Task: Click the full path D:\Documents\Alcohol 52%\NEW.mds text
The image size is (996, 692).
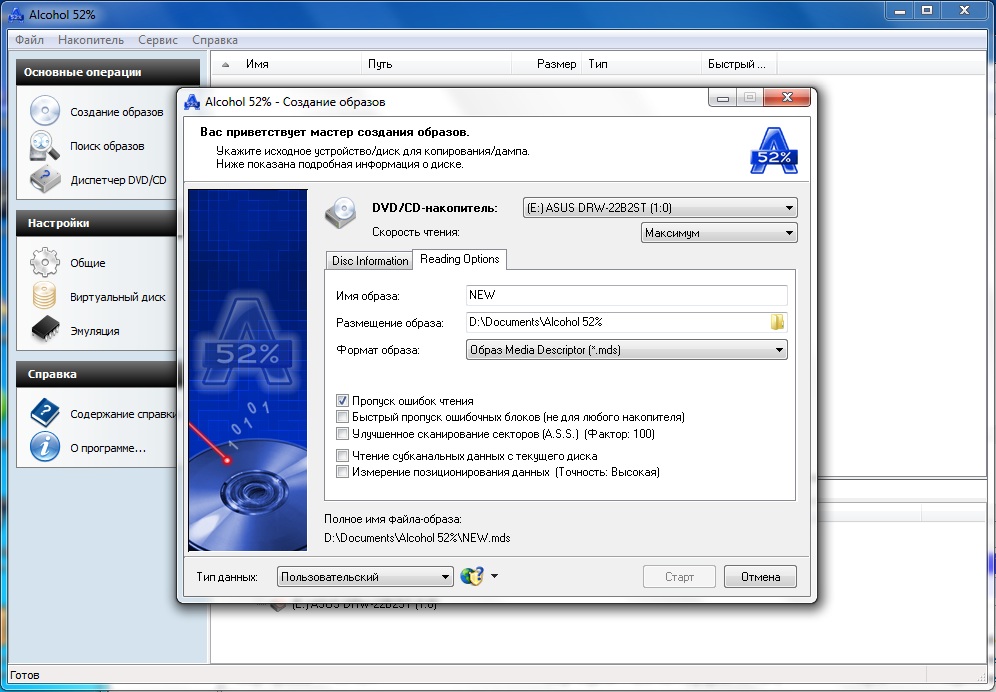Action: click(417, 538)
